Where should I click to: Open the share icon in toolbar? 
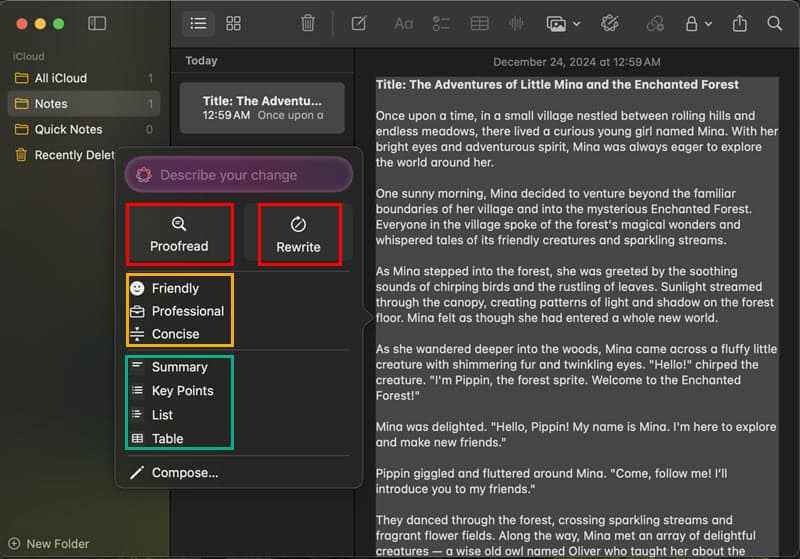tap(739, 23)
